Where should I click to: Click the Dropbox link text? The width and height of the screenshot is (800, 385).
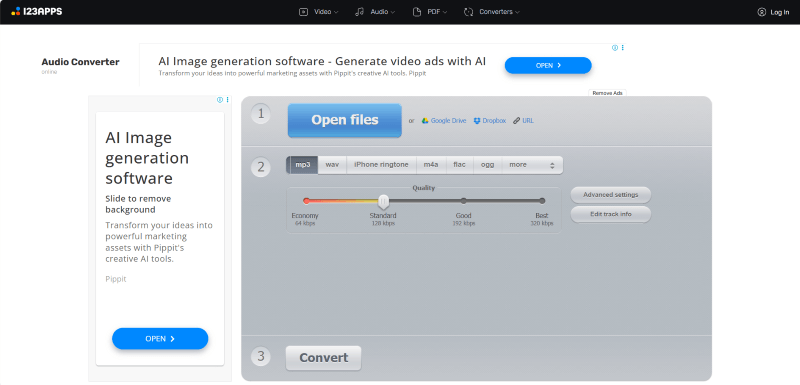tap(494, 121)
